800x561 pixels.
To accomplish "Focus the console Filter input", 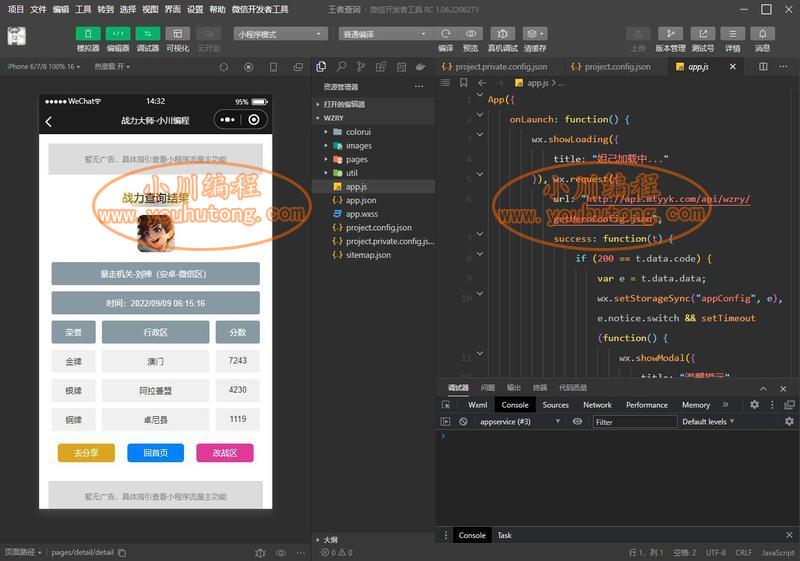I will (x=634, y=422).
